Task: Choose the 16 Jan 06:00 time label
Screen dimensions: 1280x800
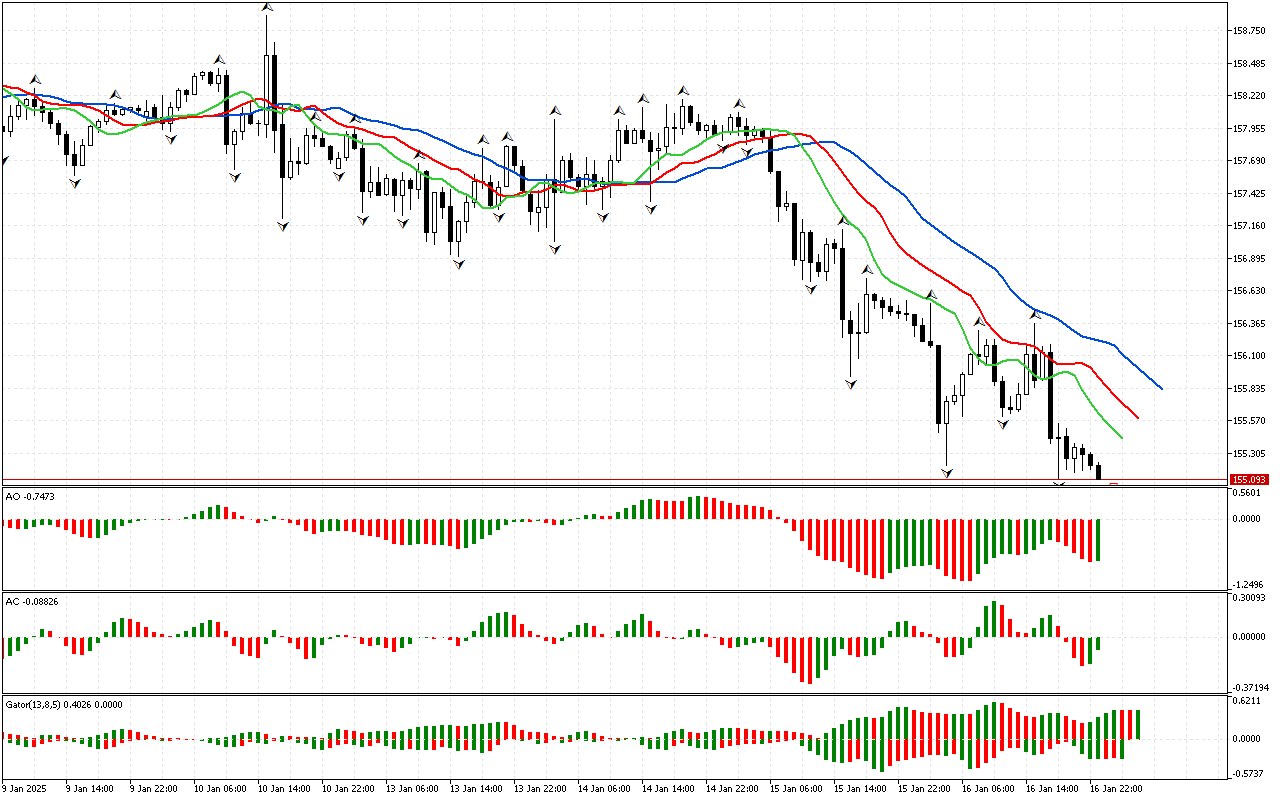Action: pyautogui.click(x=987, y=788)
